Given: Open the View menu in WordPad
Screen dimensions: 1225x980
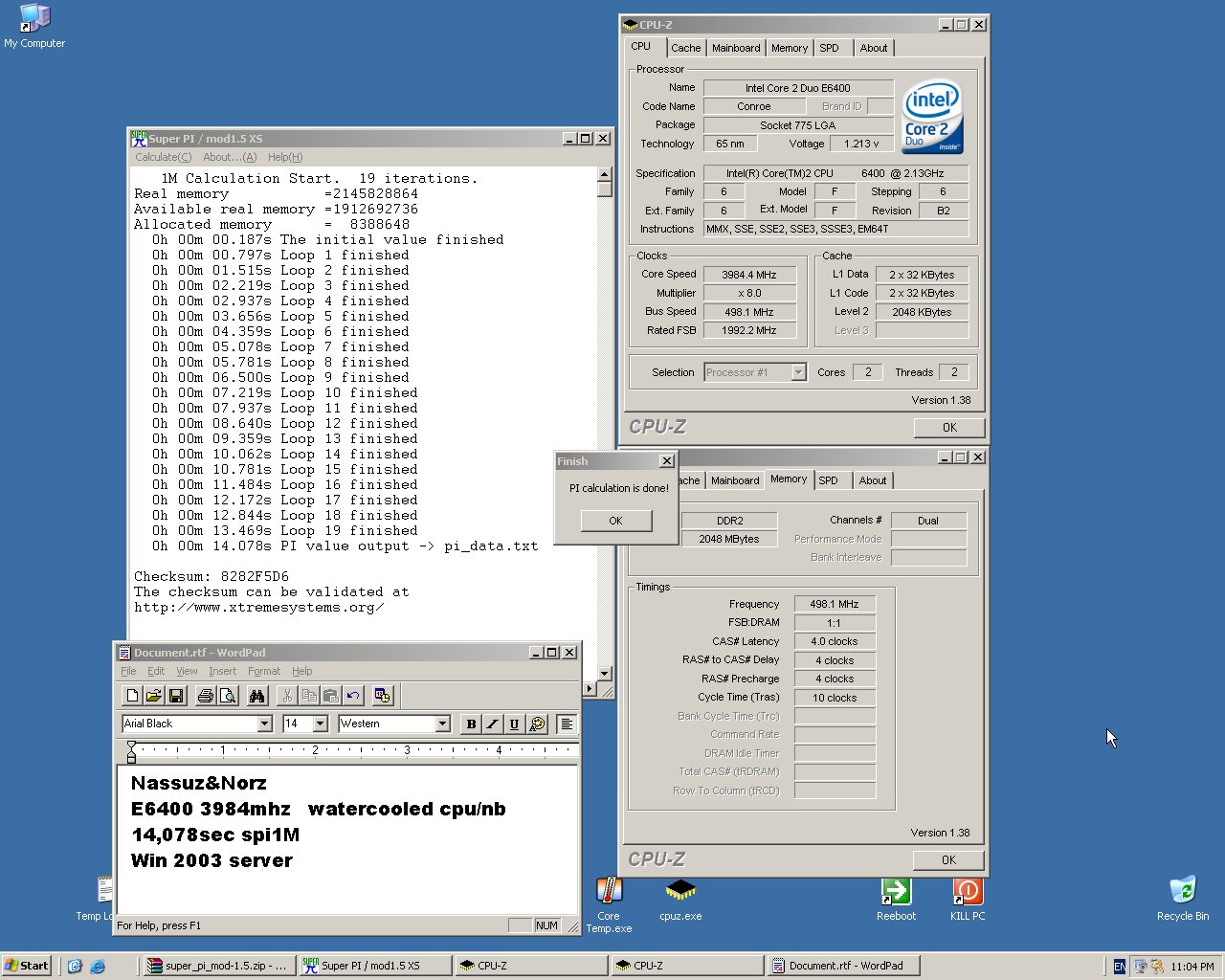Looking at the screenshot, I should point(187,671).
